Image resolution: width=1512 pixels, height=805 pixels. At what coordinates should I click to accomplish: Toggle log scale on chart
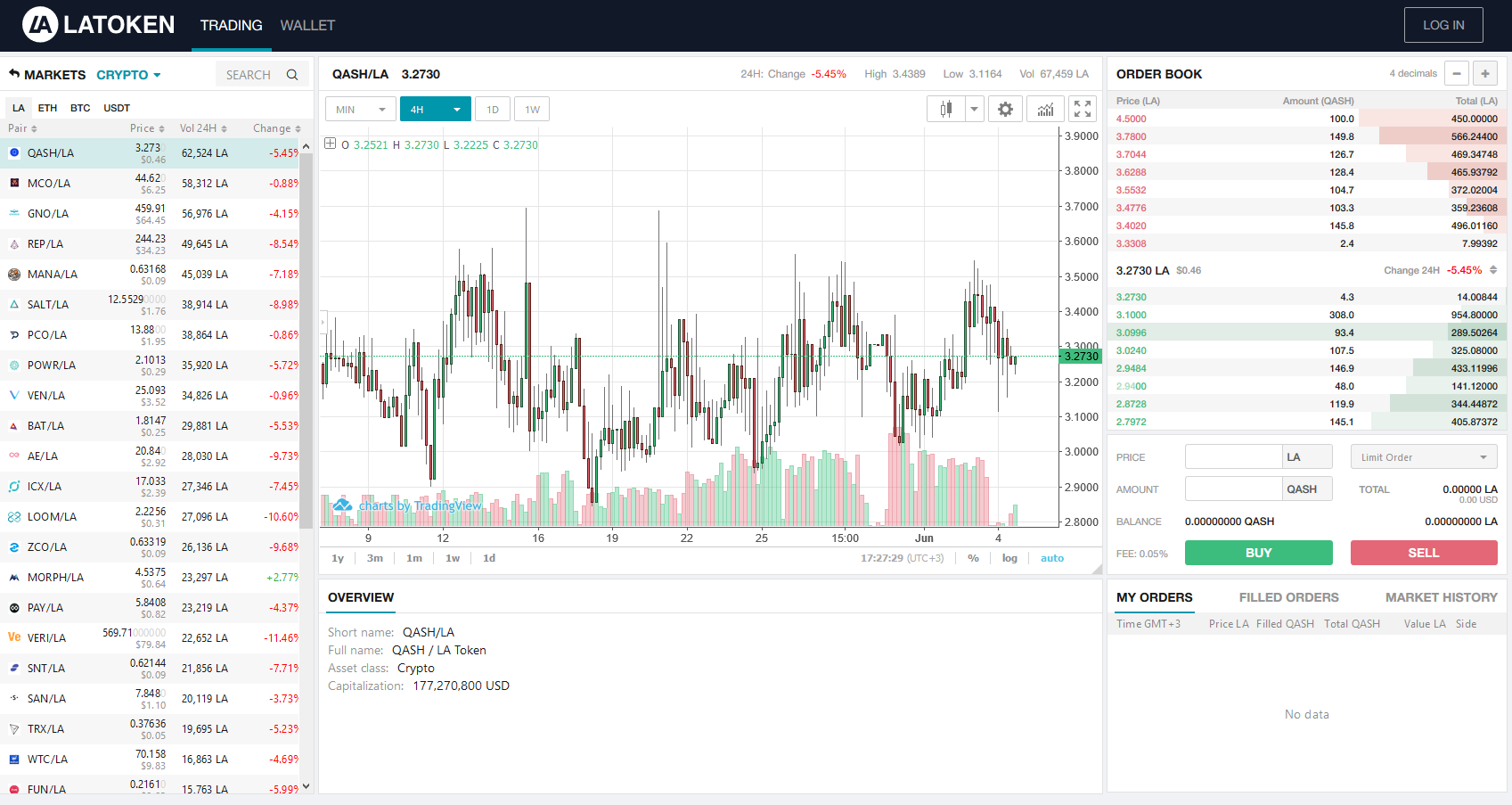(1009, 558)
